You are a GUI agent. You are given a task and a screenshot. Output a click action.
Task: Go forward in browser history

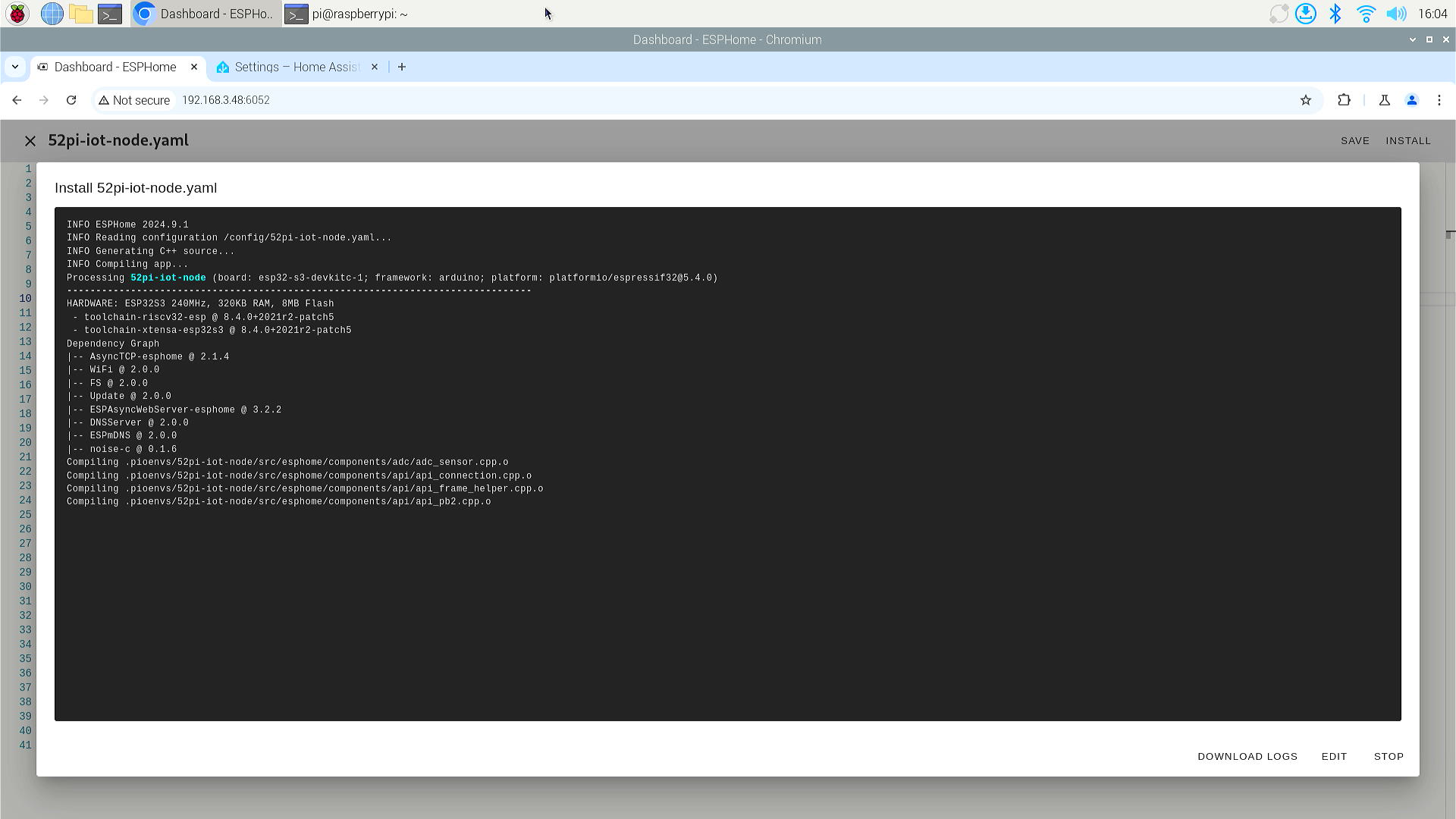(44, 100)
